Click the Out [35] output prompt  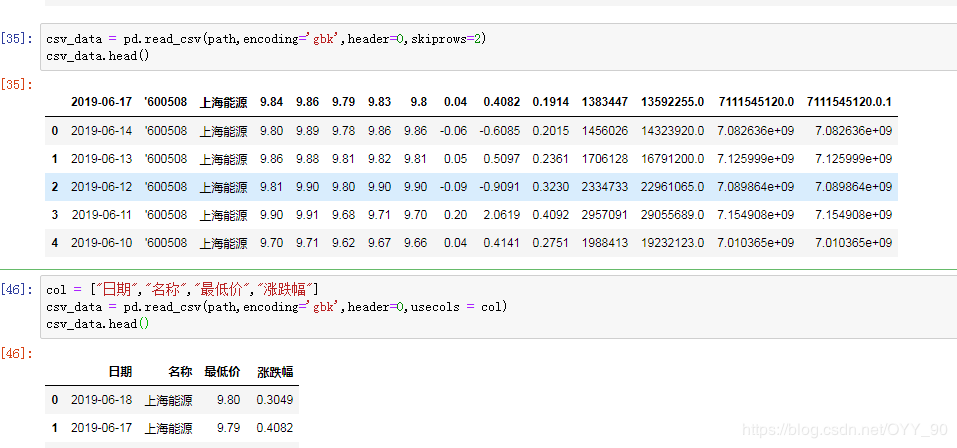[17, 84]
